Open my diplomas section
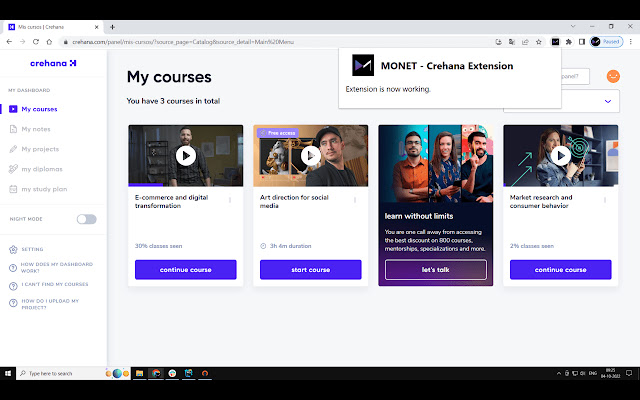This screenshot has height=400, width=640. click(x=42, y=169)
